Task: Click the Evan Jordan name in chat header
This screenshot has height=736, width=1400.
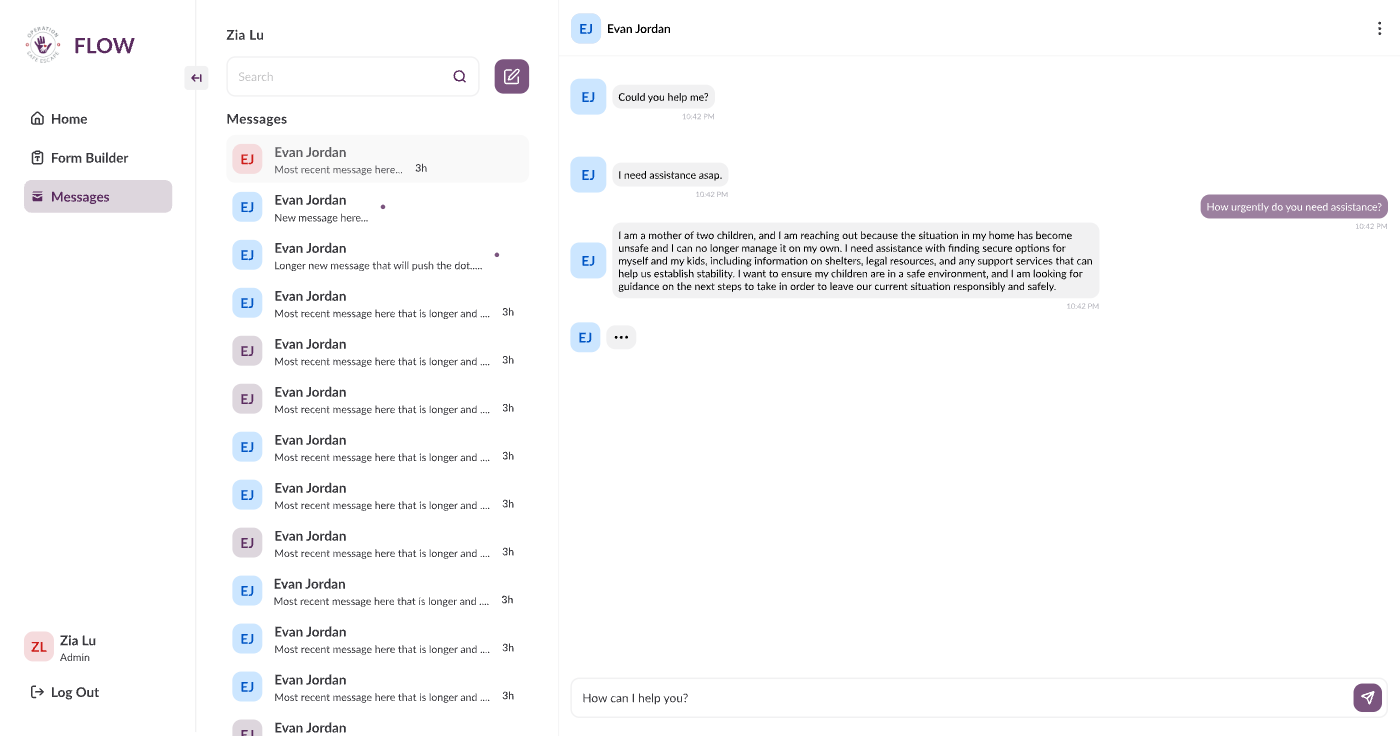Action: point(639,29)
